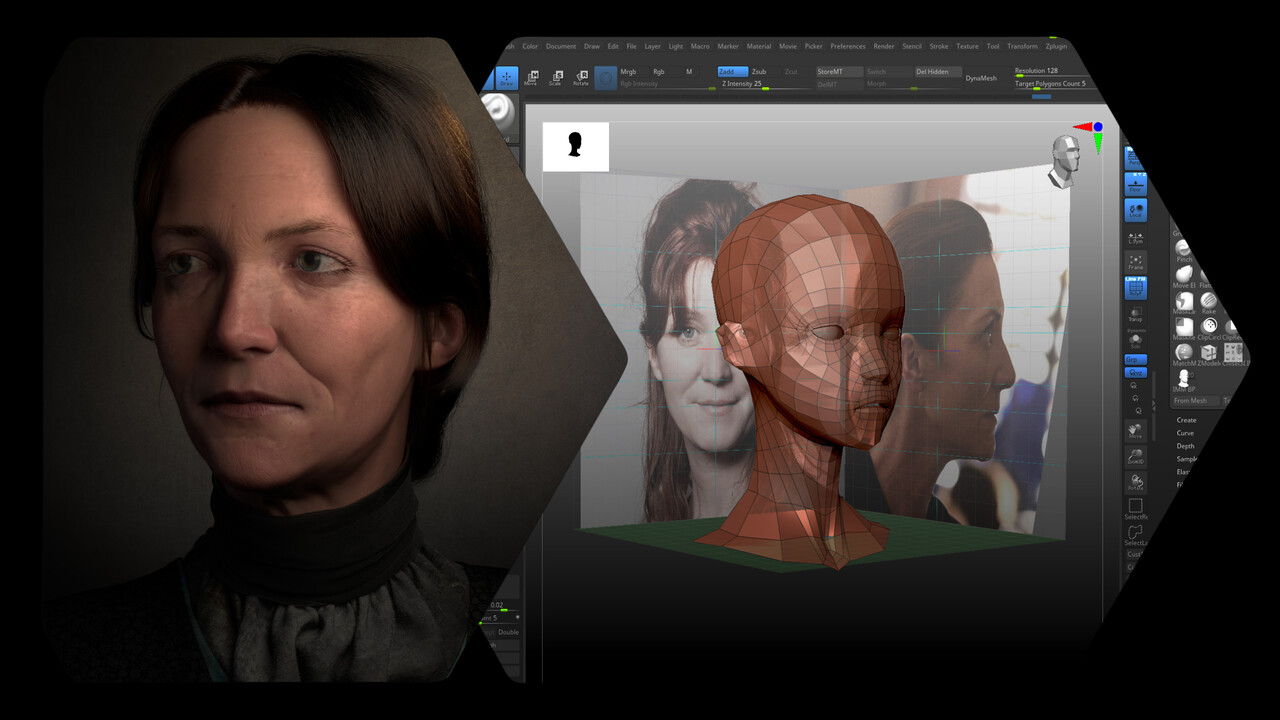Open the Stroke menu
Image resolution: width=1280 pixels, height=720 pixels.
(x=938, y=46)
